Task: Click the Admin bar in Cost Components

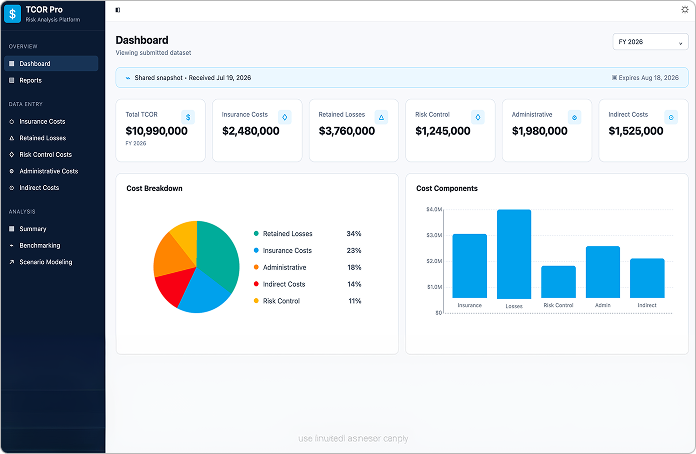Action: click(x=603, y=272)
